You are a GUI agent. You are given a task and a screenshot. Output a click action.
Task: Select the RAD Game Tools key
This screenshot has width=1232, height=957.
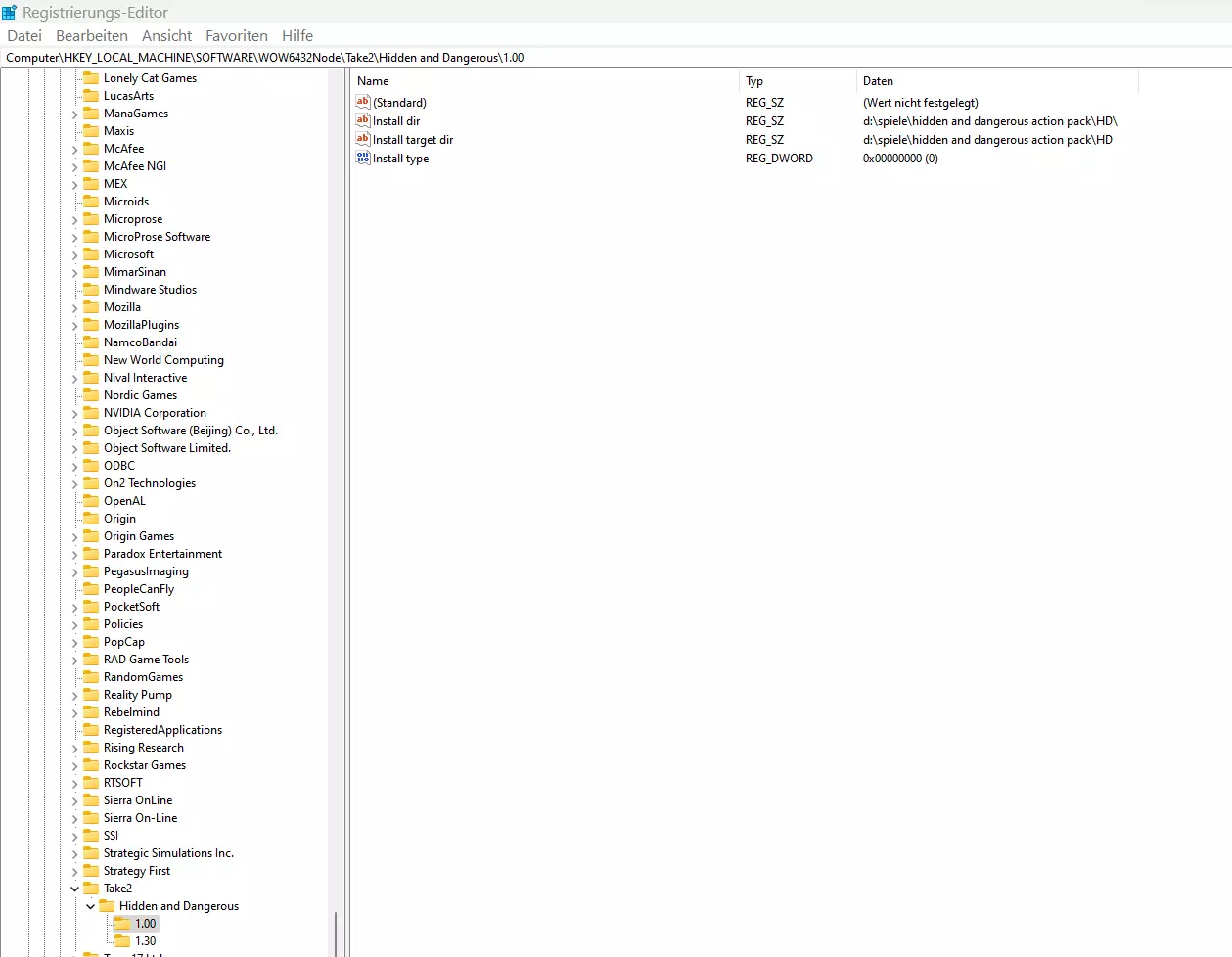pyautogui.click(x=147, y=660)
